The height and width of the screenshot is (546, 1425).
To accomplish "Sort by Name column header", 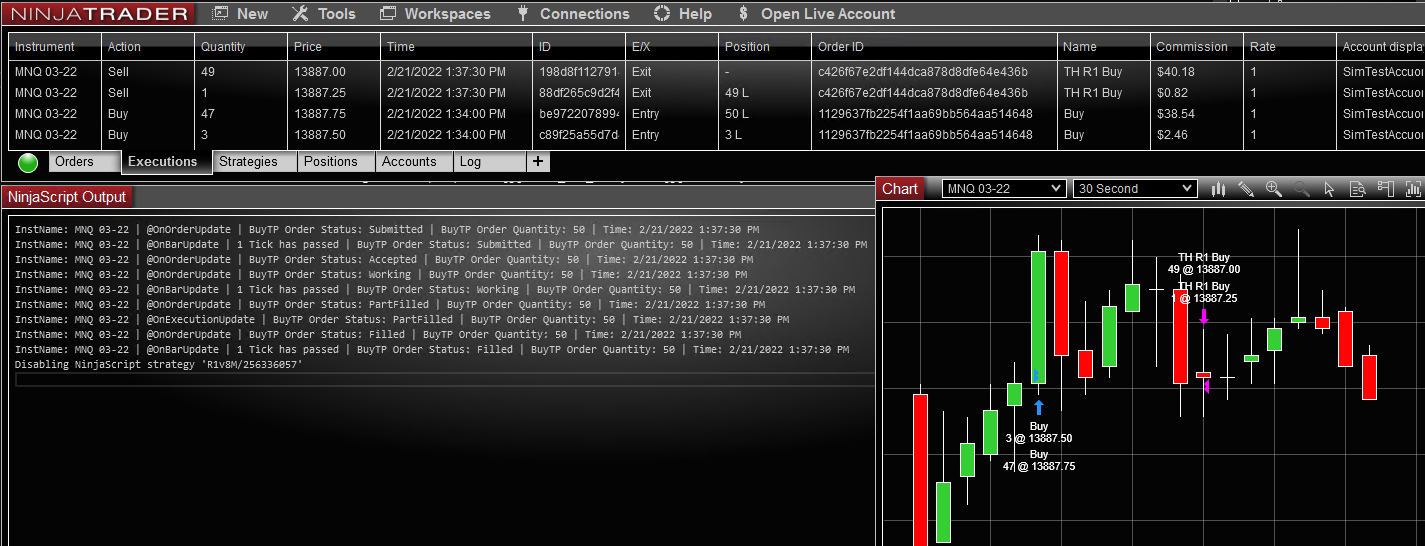I will pos(1103,47).
